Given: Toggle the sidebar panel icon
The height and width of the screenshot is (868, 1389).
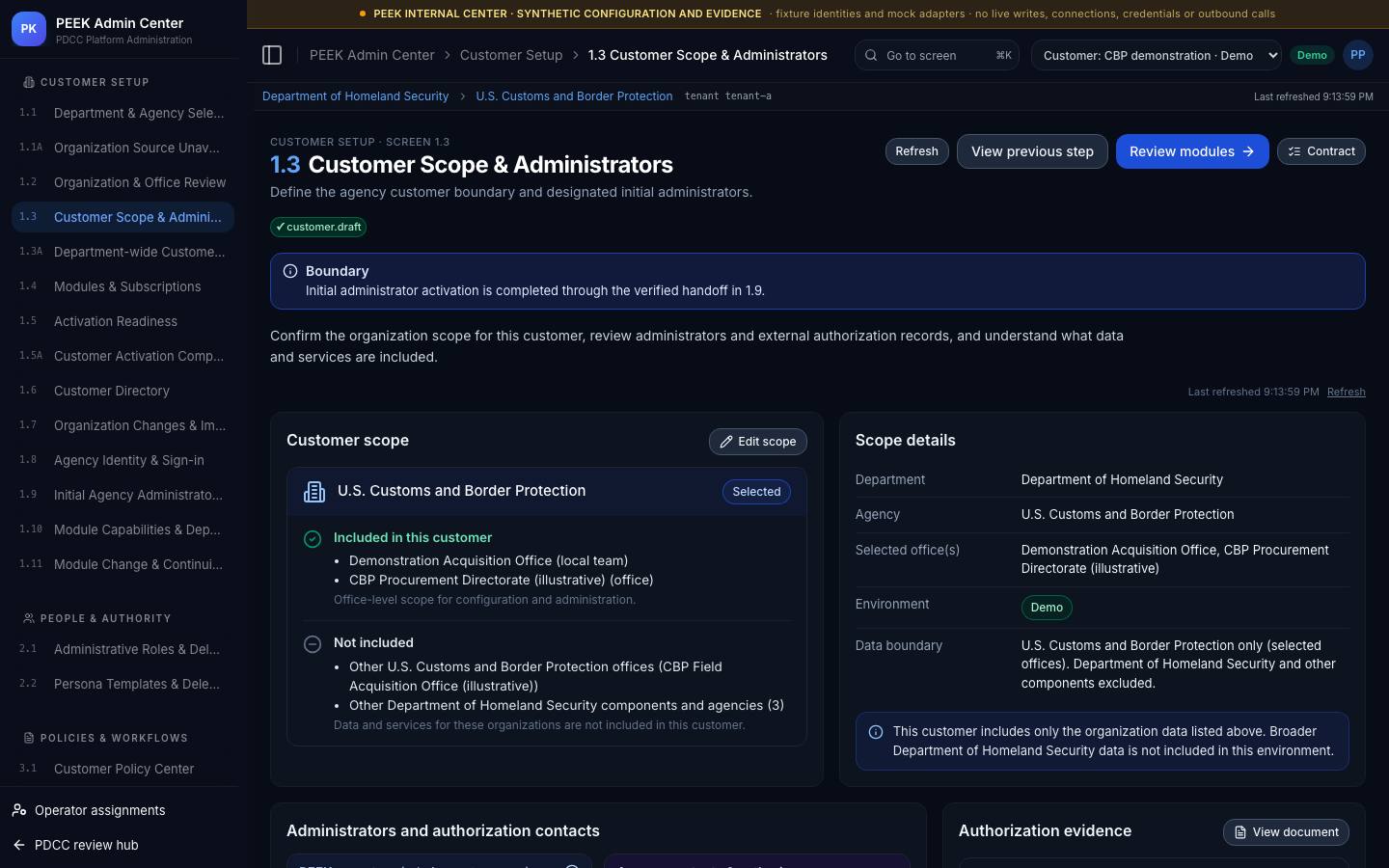Looking at the screenshot, I should 272,55.
